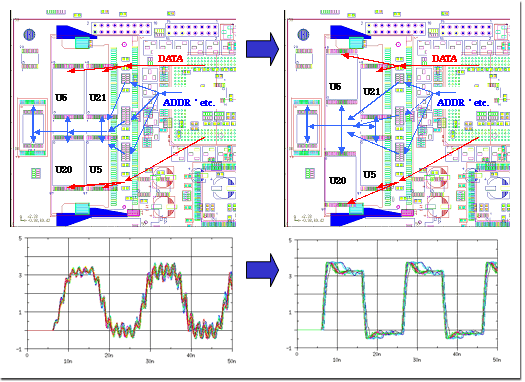Click the round blue mounting hole in left layout
The width and height of the screenshot is (525, 382).
point(29,34)
